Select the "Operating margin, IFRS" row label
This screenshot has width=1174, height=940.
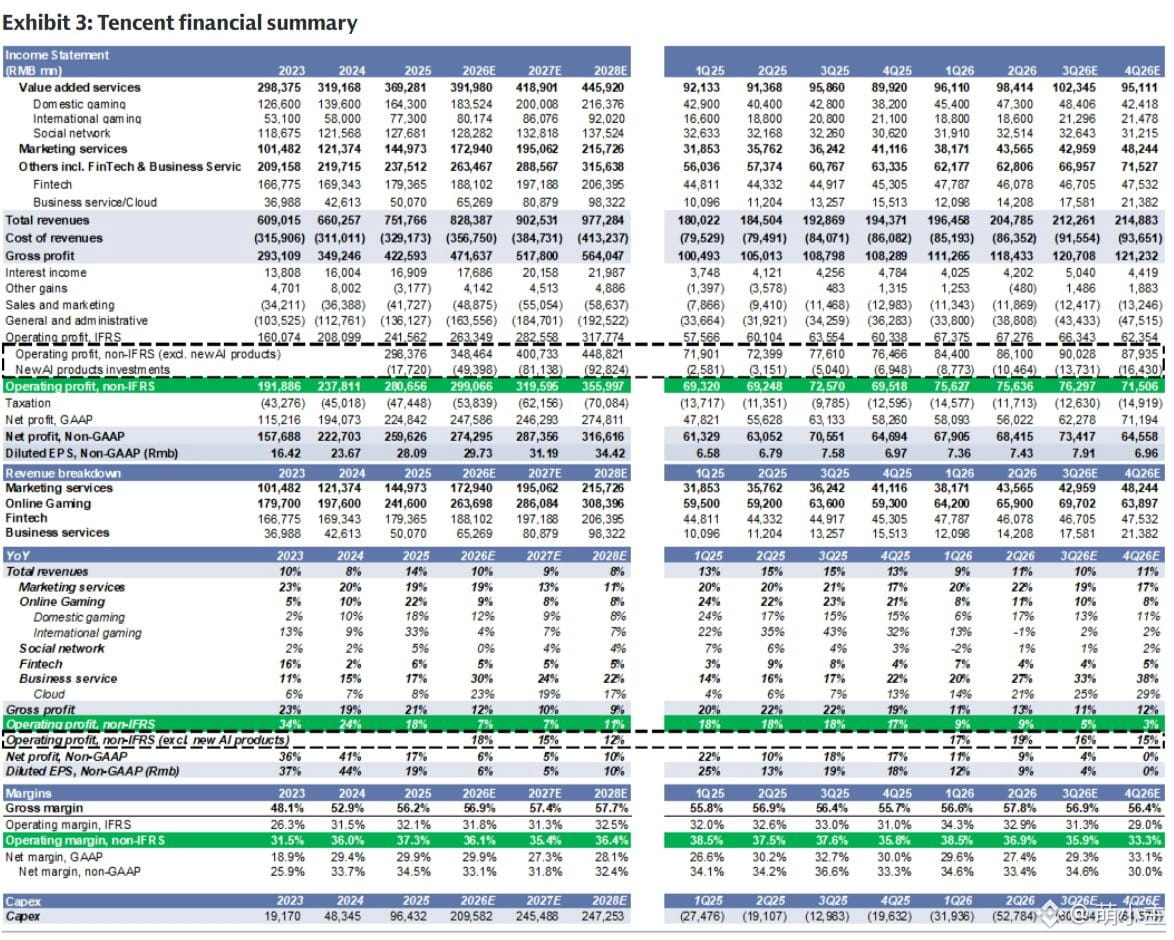point(68,825)
